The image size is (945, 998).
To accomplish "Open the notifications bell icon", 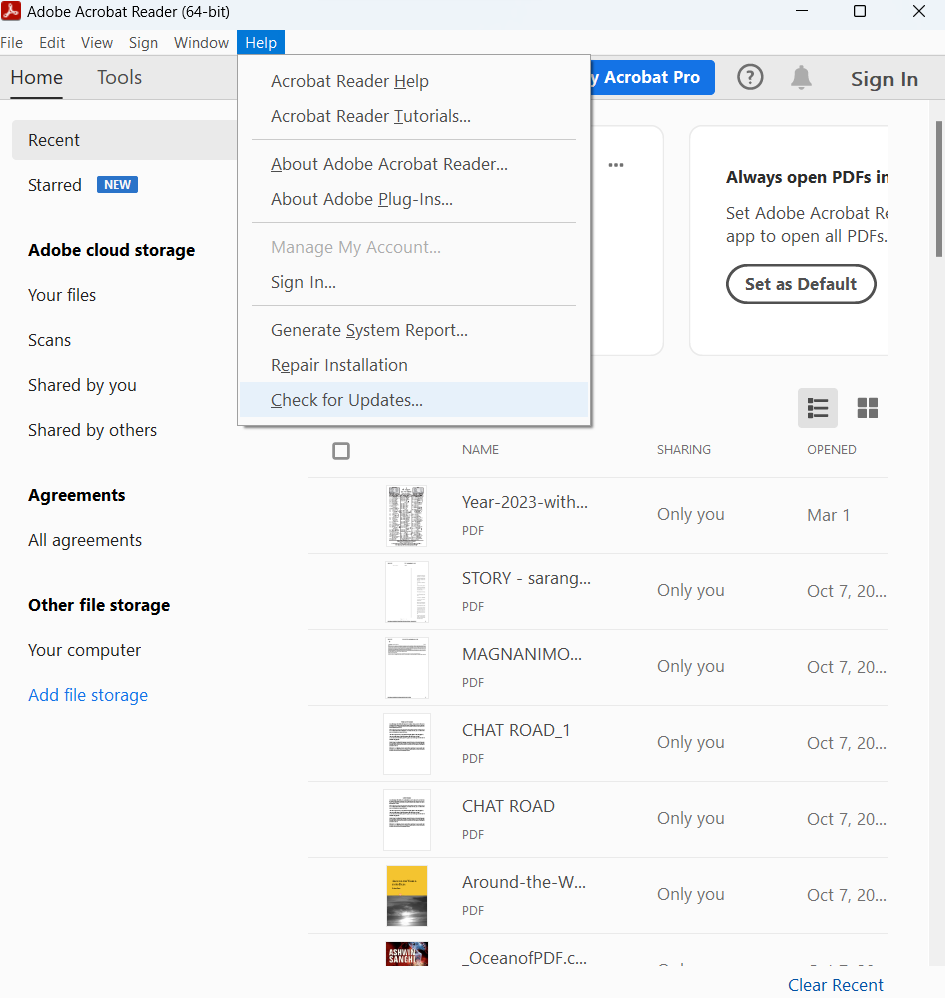I will (x=801, y=78).
